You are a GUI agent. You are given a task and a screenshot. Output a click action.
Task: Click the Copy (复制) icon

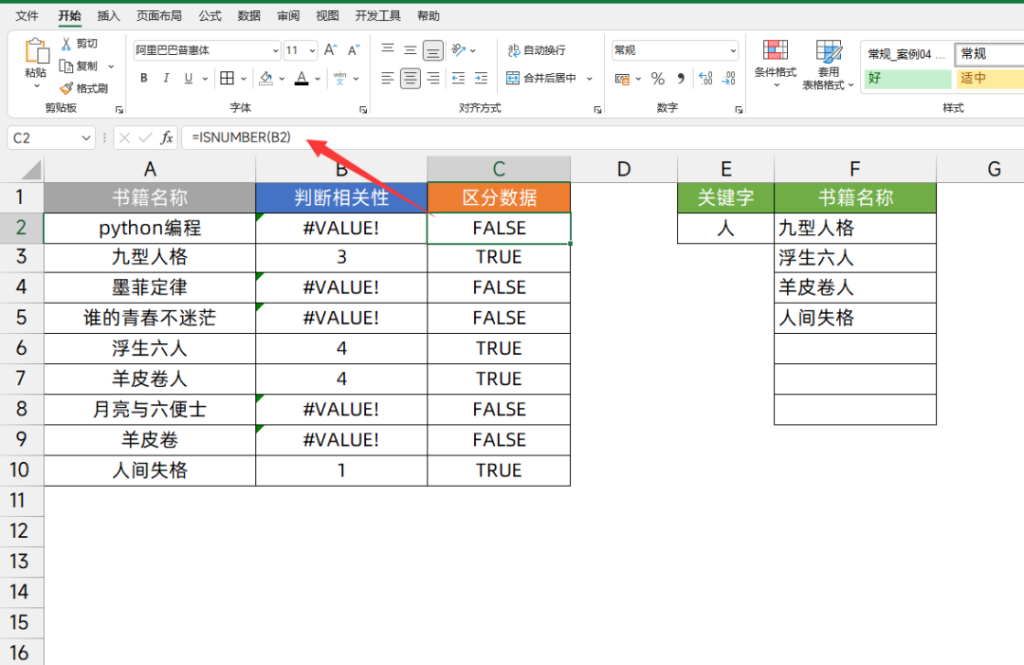click(66, 66)
